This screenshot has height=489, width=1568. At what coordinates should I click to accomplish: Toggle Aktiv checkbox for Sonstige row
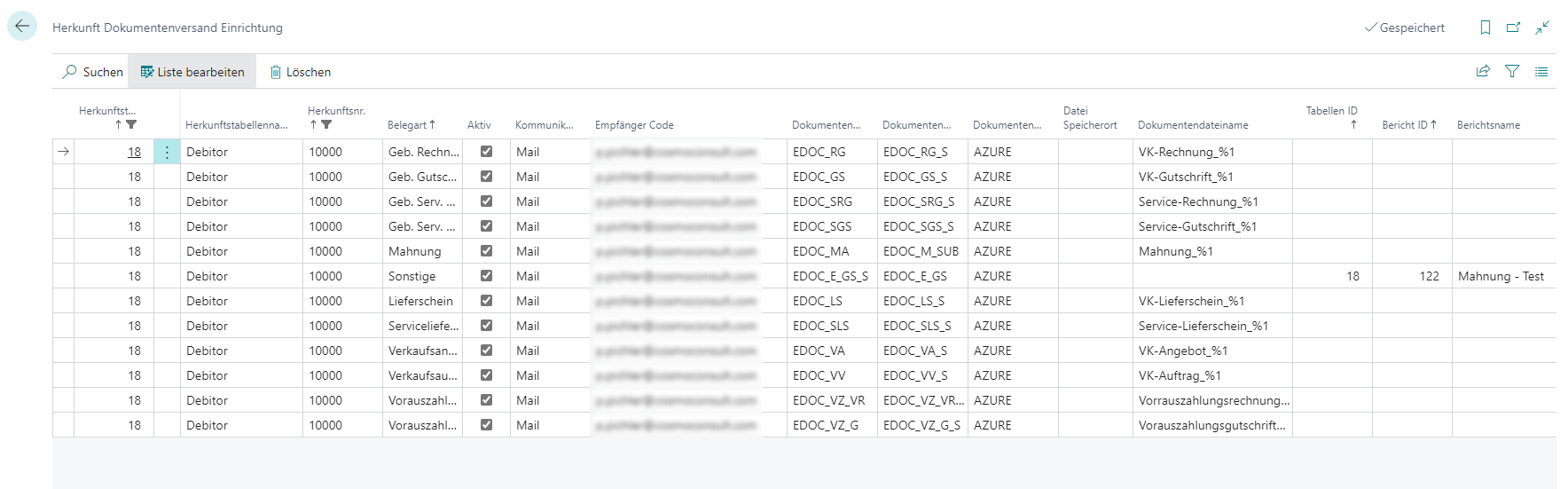coord(486,276)
